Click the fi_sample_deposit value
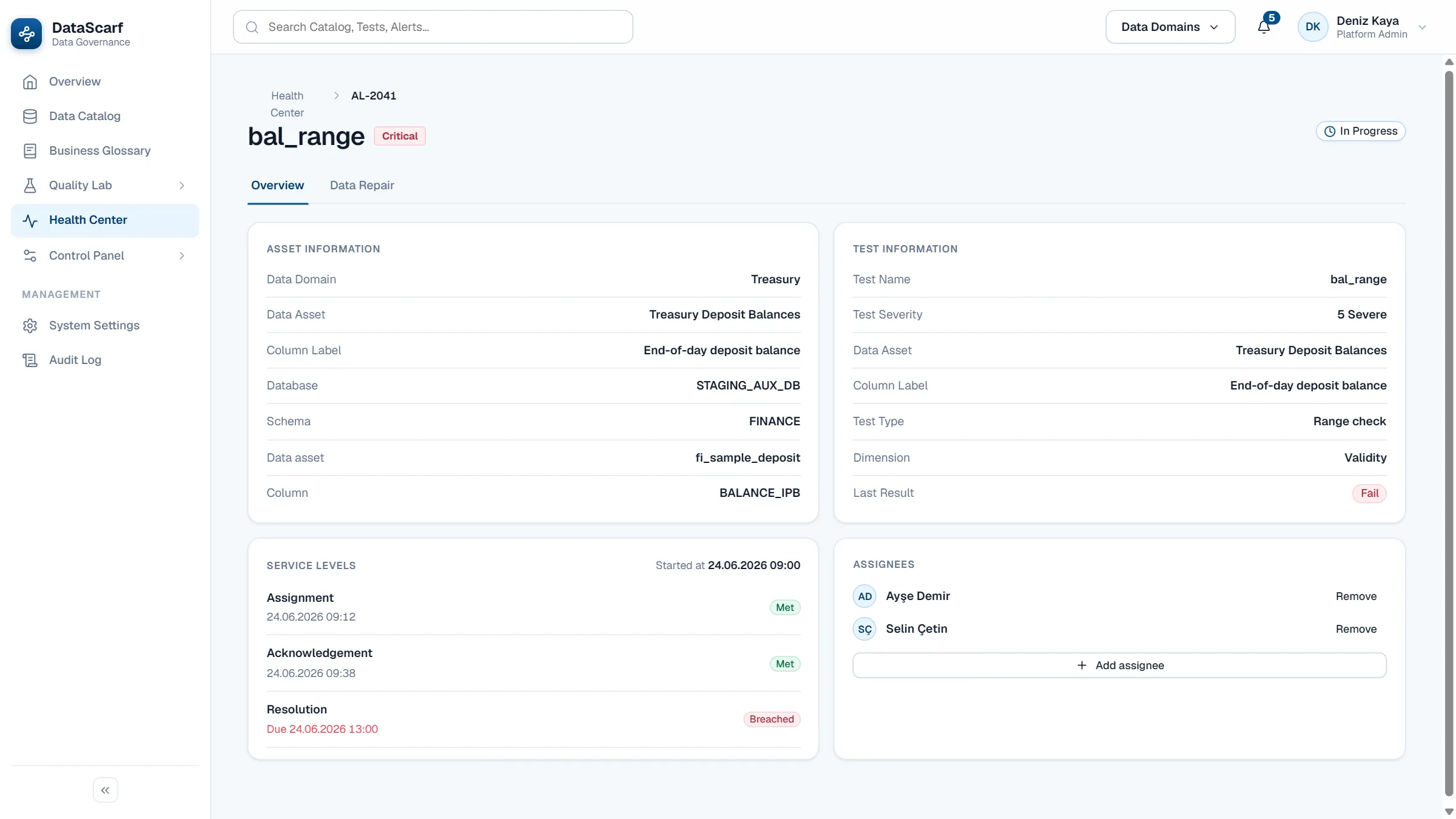The image size is (1456, 819). [747, 458]
